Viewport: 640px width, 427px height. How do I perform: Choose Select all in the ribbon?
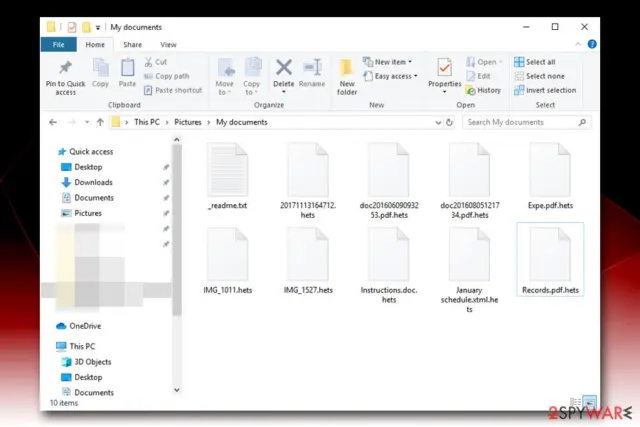[x=535, y=62]
